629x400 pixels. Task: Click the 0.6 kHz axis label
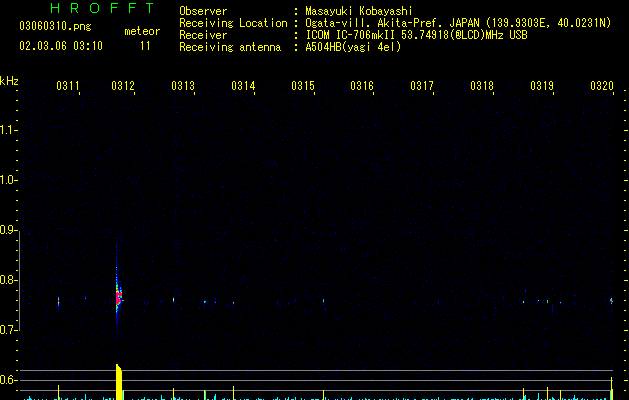8,380
